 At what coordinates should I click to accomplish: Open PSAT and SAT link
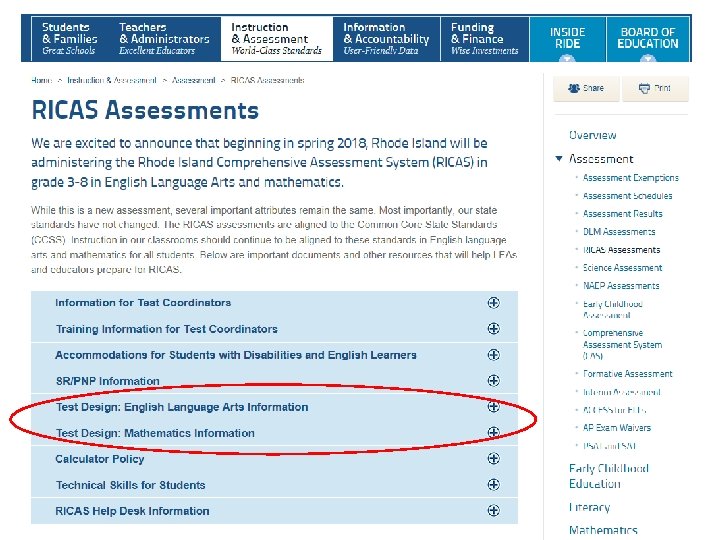609,445
